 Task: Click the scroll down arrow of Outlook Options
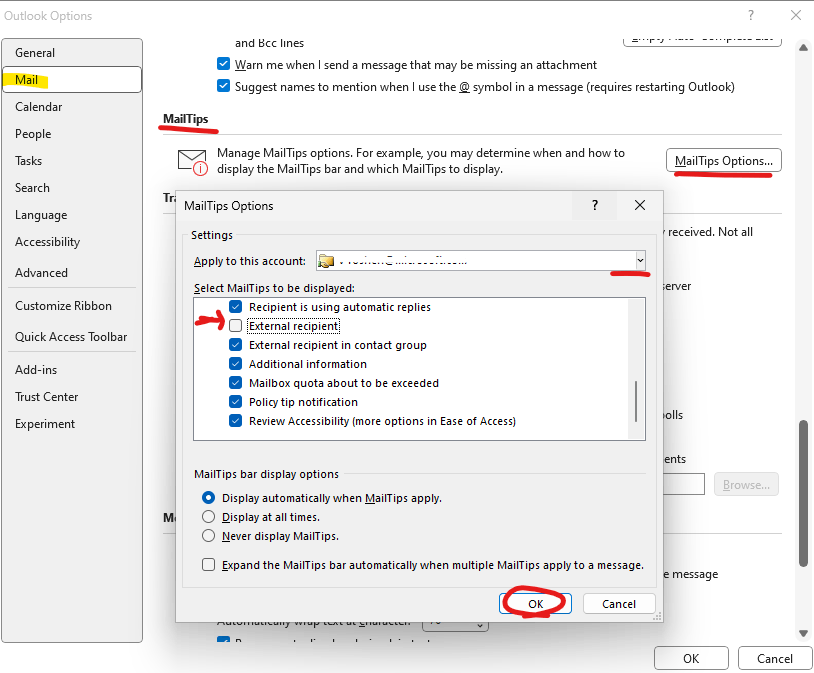pos(803,633)
